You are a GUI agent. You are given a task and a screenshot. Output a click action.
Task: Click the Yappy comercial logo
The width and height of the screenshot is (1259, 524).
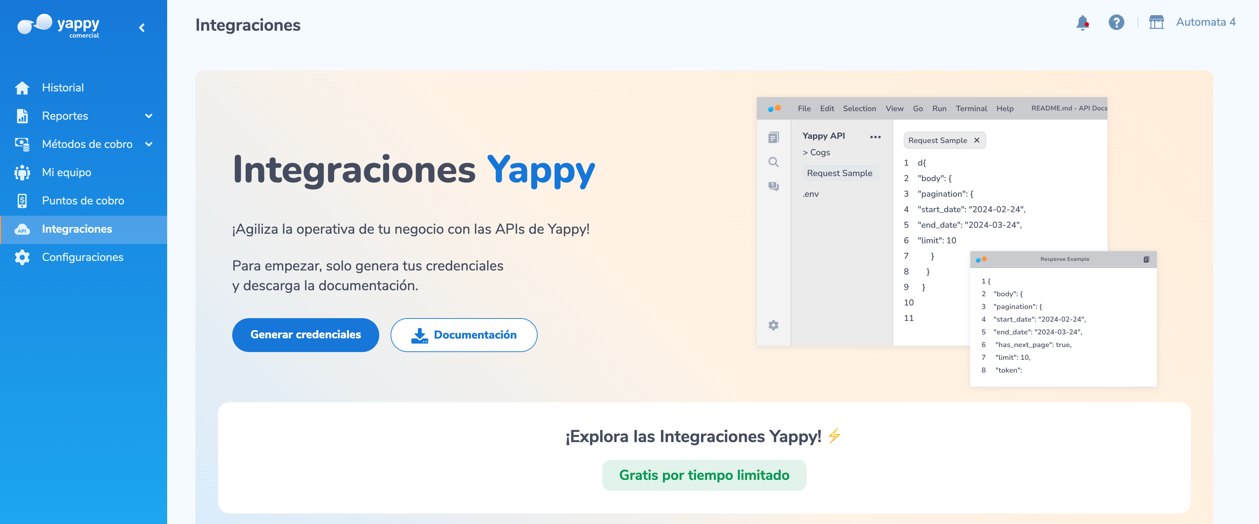point(59,26)
